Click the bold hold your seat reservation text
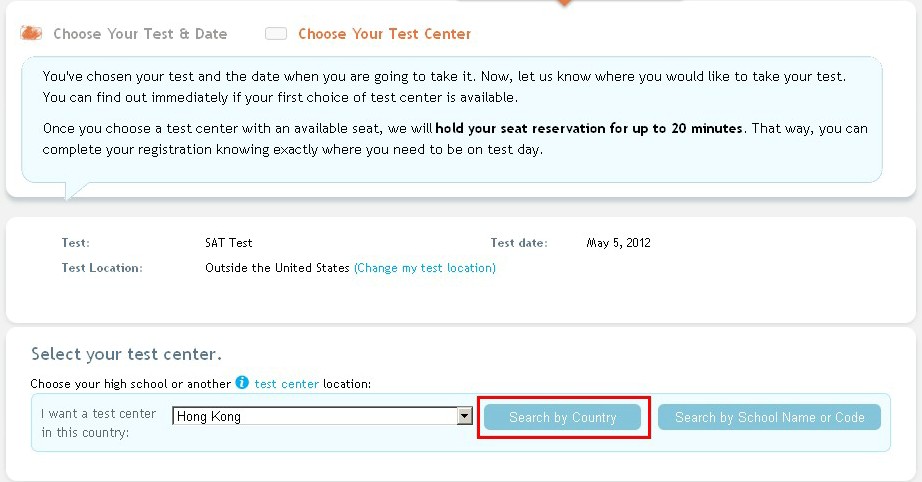The width and height of the screenshot is (922, 482). (x=589, y=129)
